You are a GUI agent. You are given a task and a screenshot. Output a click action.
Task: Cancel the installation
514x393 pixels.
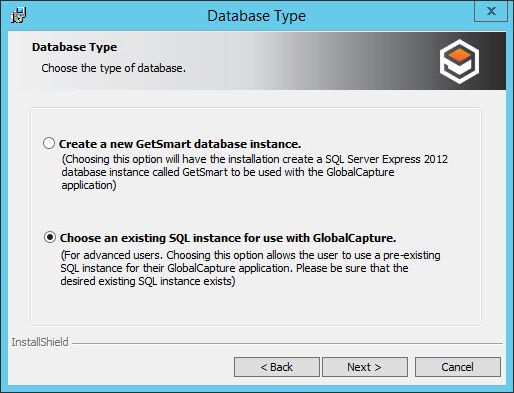tap(457, 367)
